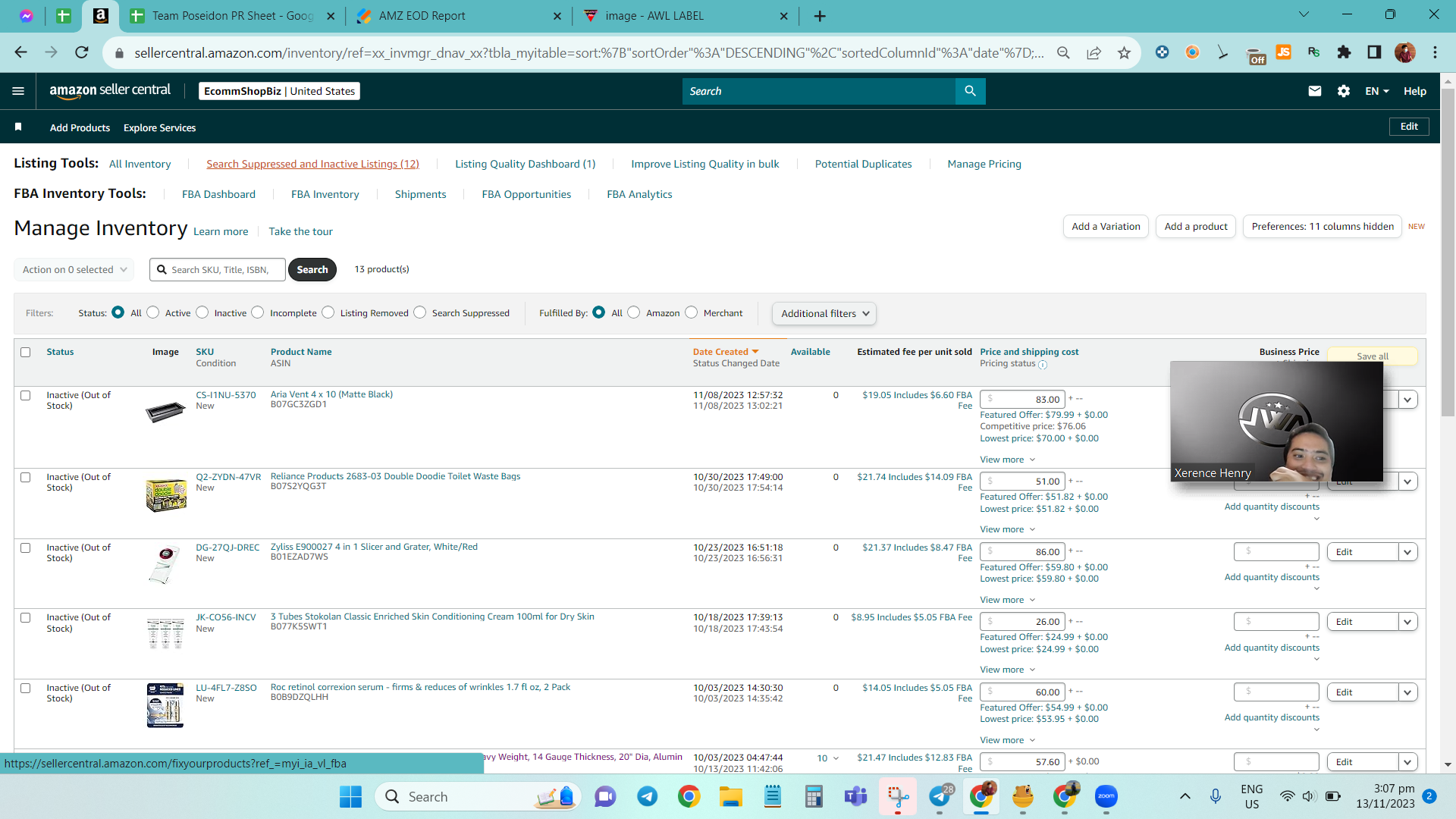
Task: Click the Aria Vent product thumbnail
Action: point(165,412)
